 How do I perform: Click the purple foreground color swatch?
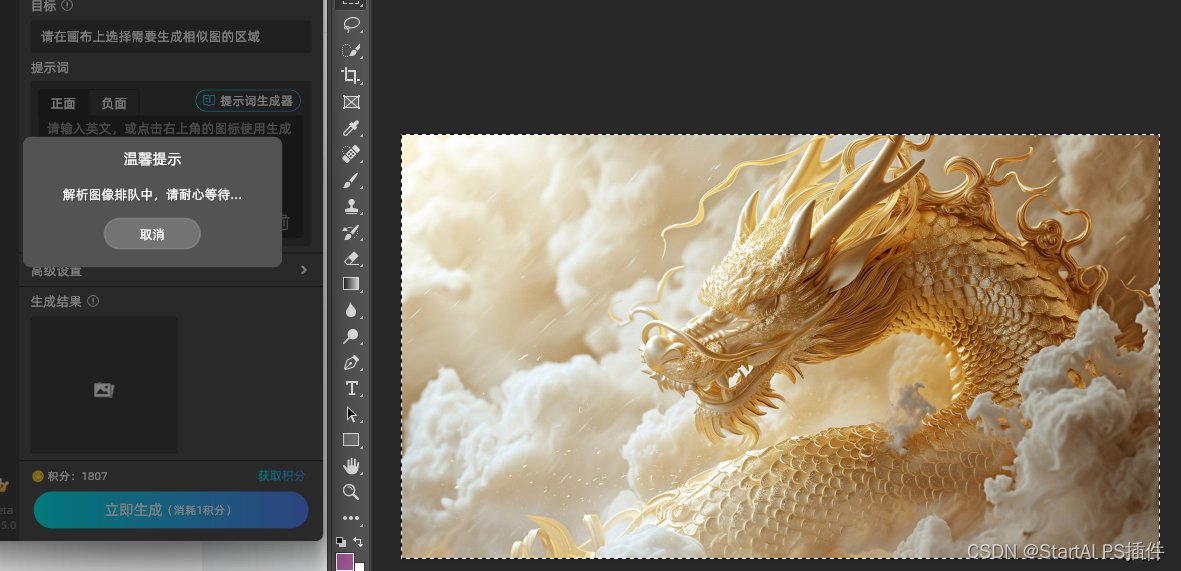[x=344, y=562]
